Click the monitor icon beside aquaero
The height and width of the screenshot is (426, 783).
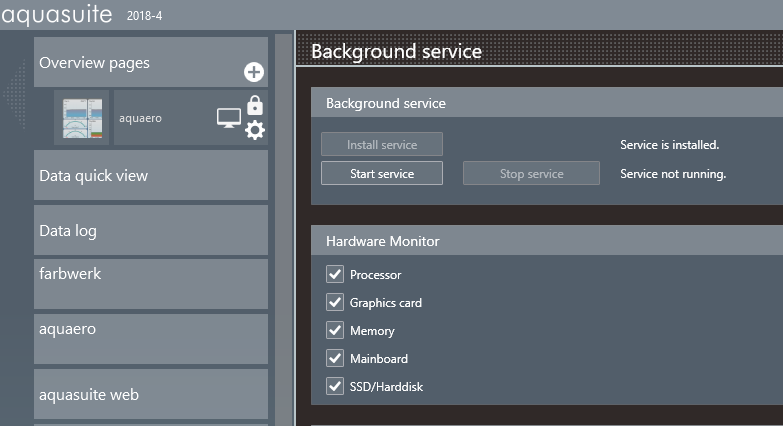tap(229, 119)
